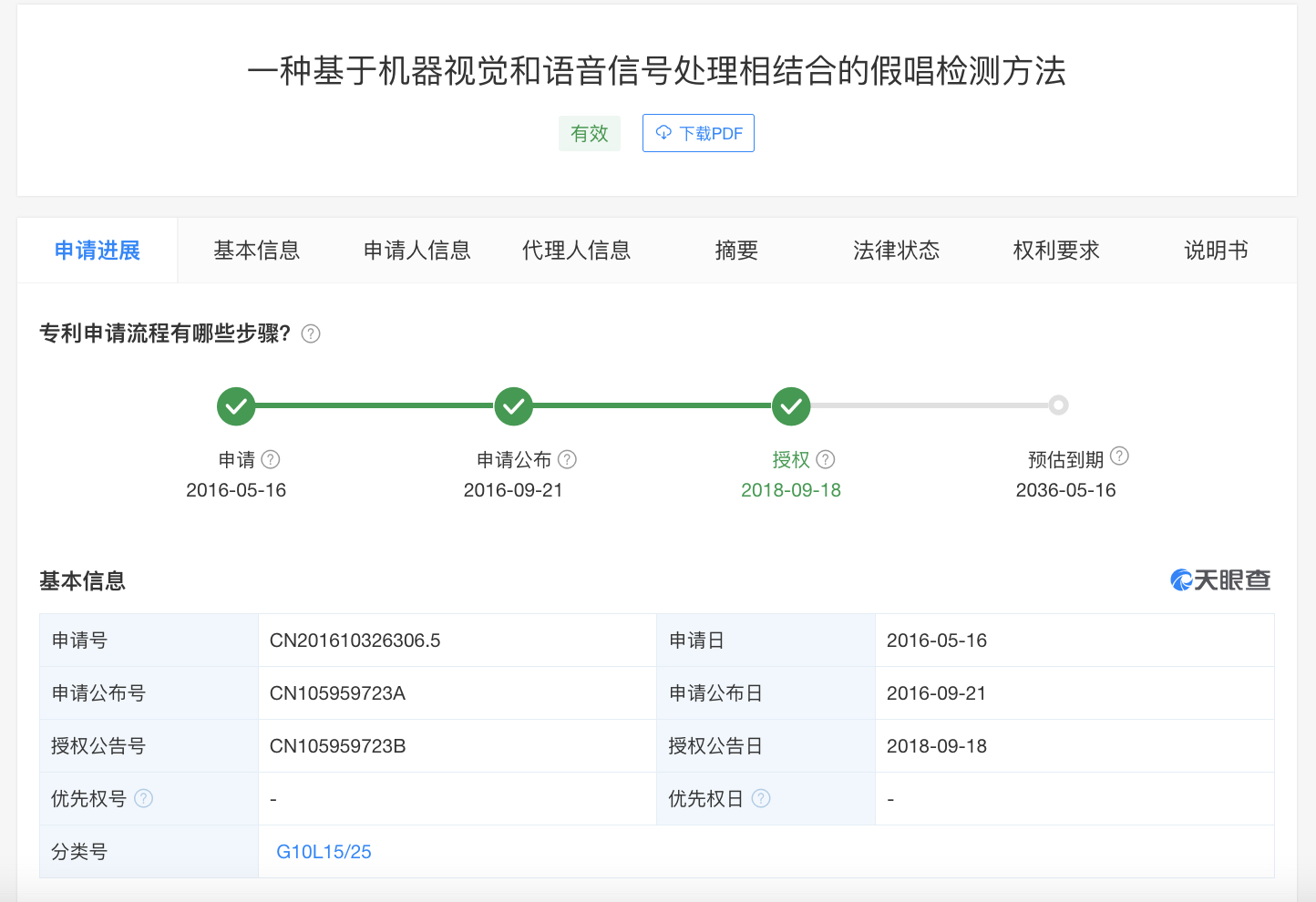The width and height of the screenshot is (1316, 902).
Task: Click the 天眼查 logo
Action: [1219, 580]
